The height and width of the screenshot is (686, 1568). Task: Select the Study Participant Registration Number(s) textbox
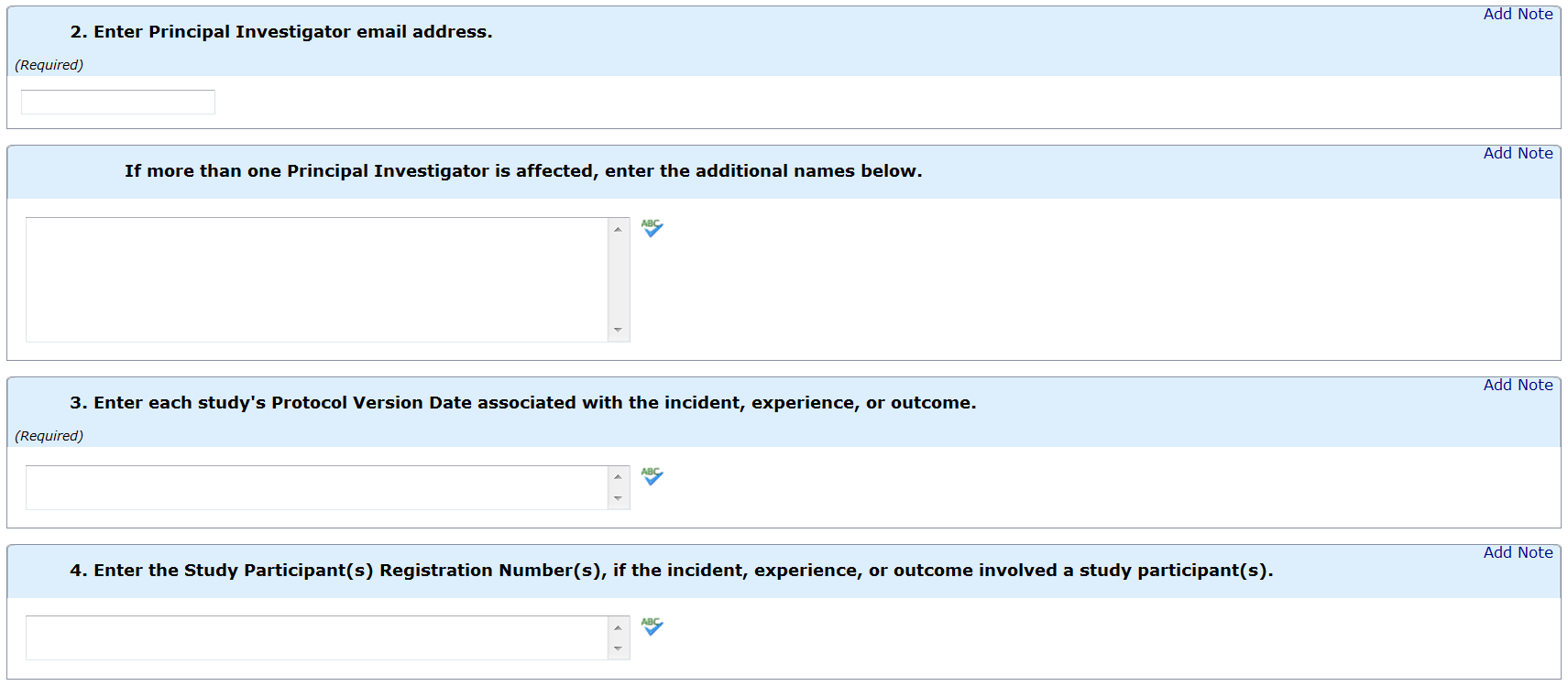point(316,637)
